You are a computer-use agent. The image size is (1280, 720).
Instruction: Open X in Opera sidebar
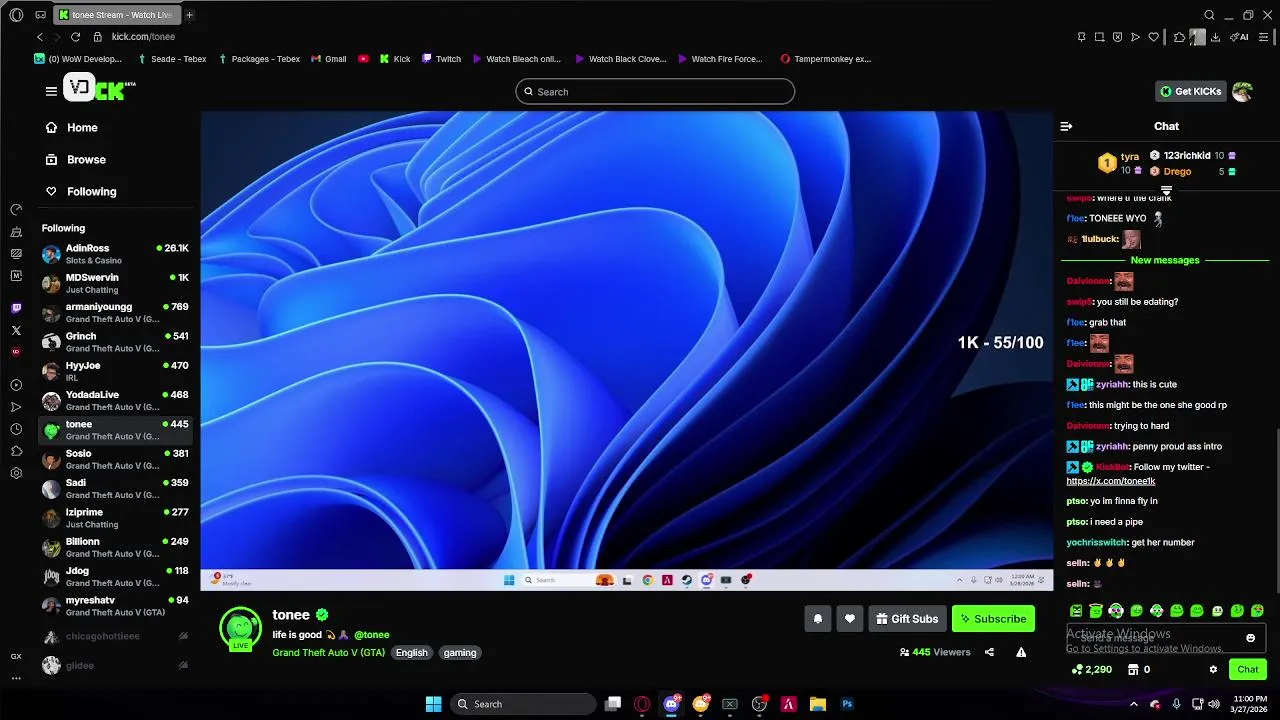tap(16, 330)
